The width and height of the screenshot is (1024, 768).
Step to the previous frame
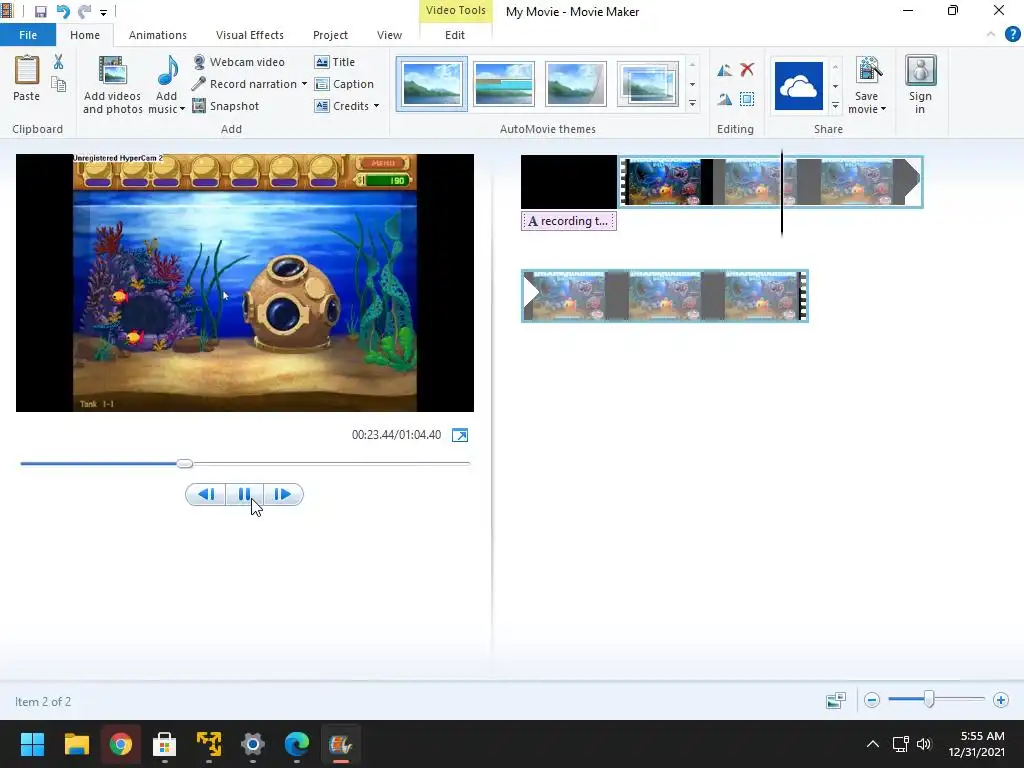pos(206,494)
